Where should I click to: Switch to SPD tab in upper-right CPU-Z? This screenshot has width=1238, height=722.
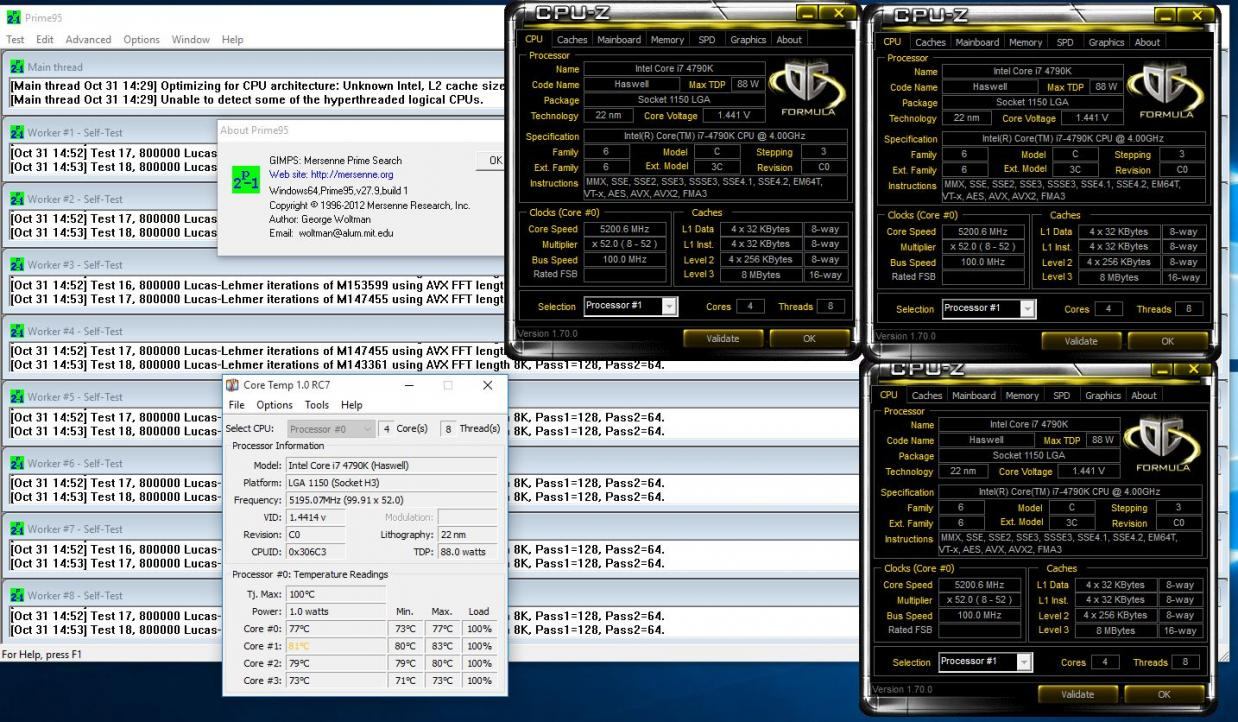click(x=1065, y=43)
